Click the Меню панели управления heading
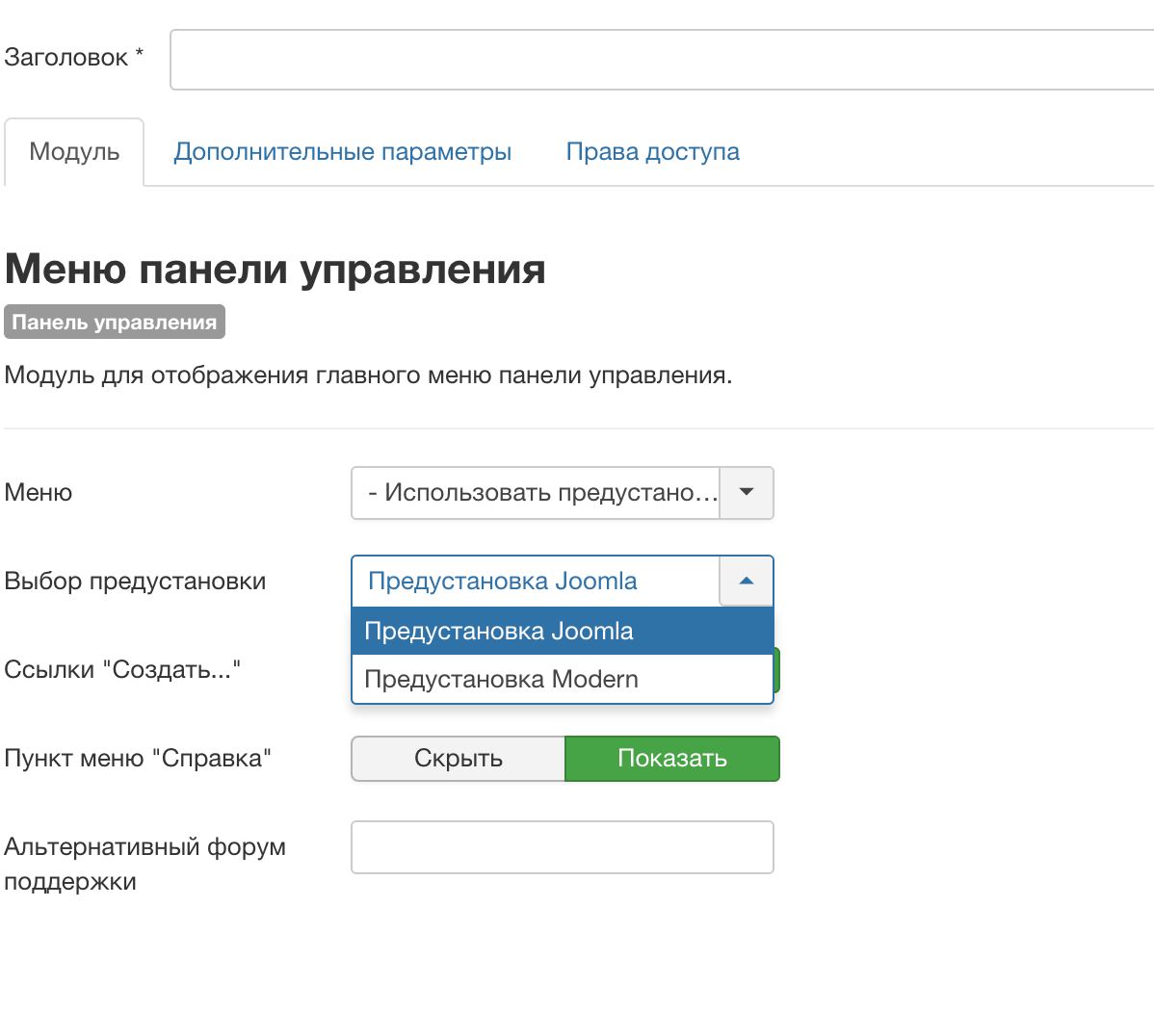Viewport: 1154px width, 1036px height. click(275, 269)
